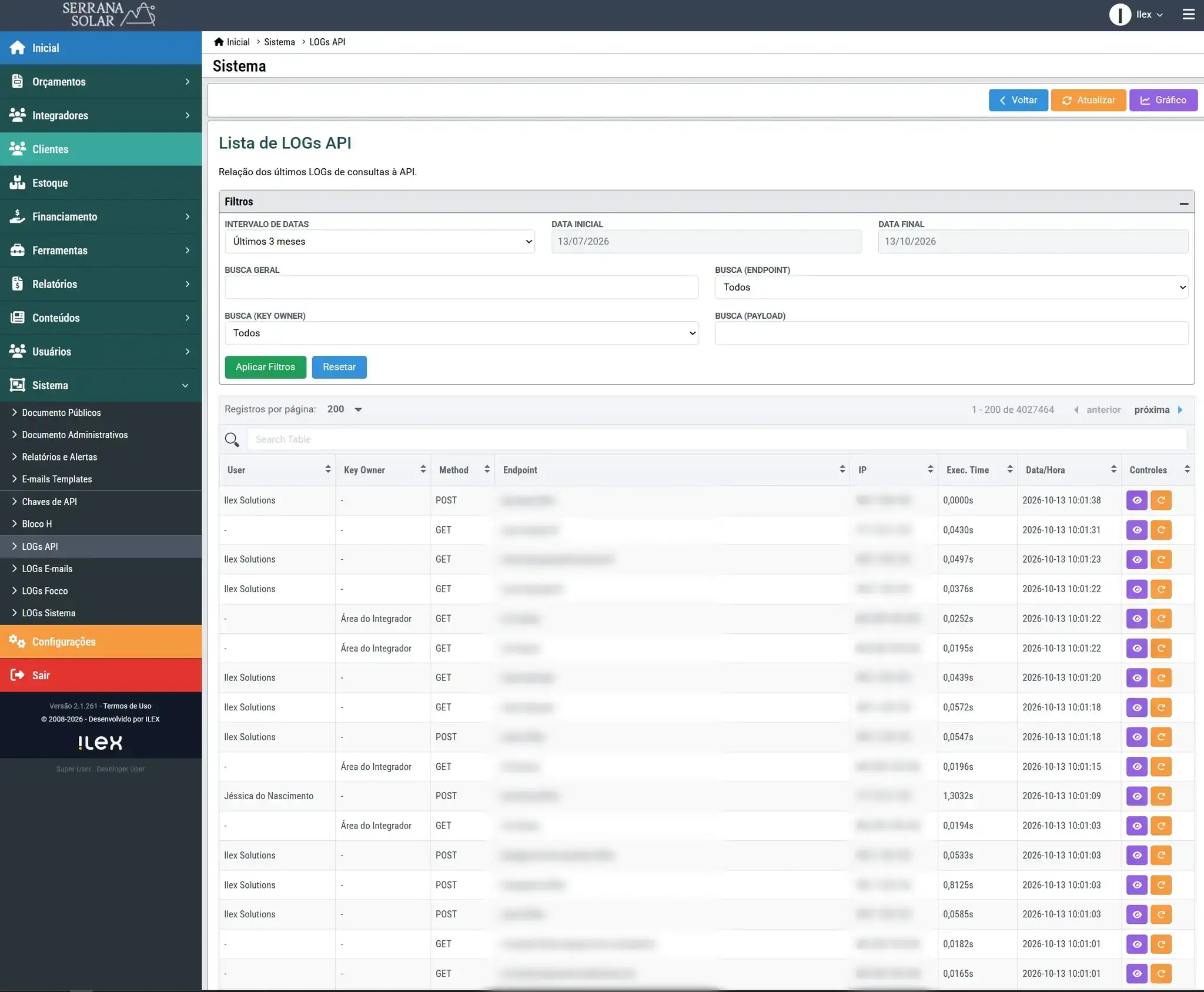This screenshot has height=992, width=1204.
Task: Click the home icon in the breadcrumb
Action: [x=219, y=42]
